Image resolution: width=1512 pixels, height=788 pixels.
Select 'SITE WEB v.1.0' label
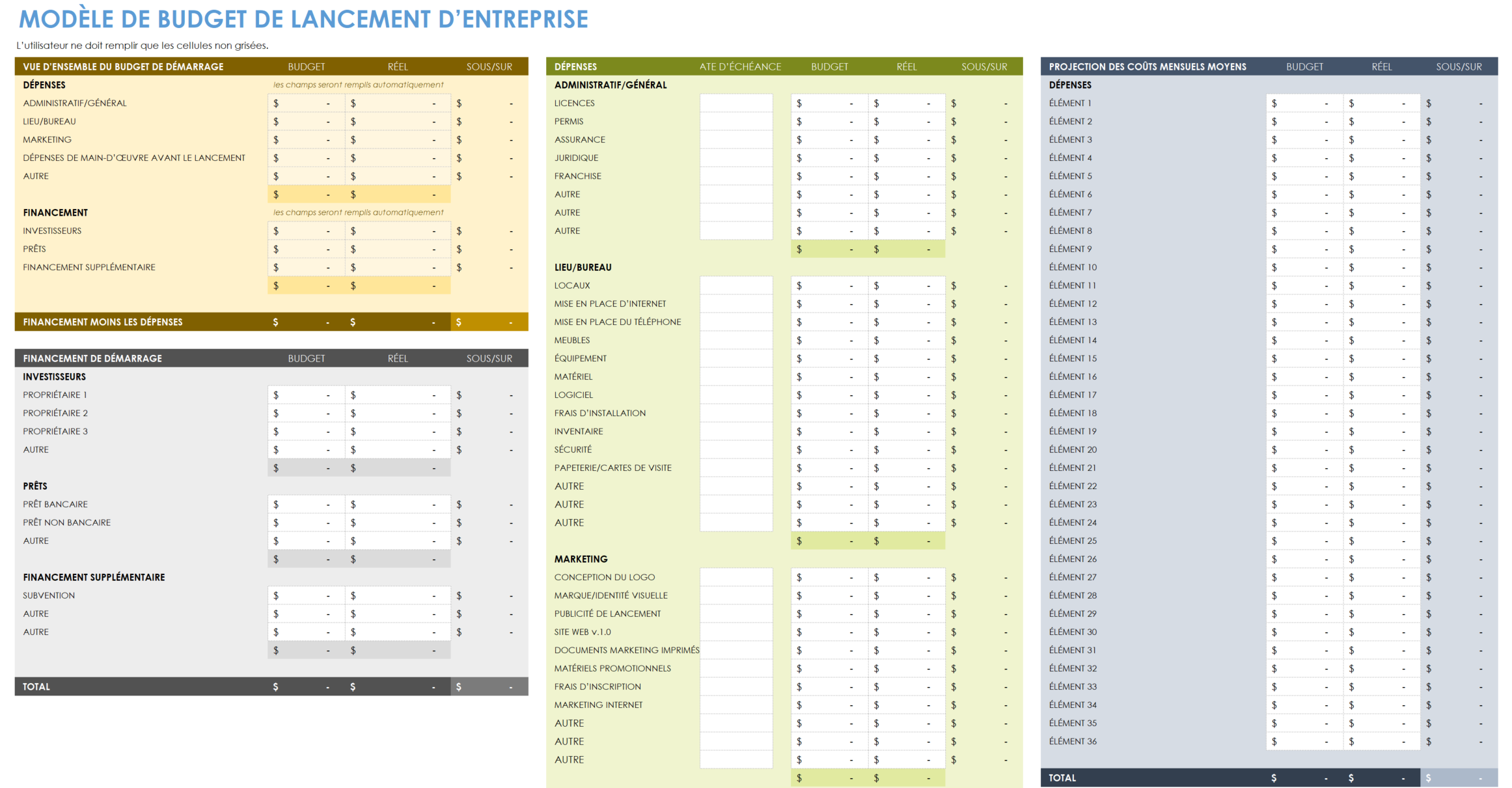point(583,632)
